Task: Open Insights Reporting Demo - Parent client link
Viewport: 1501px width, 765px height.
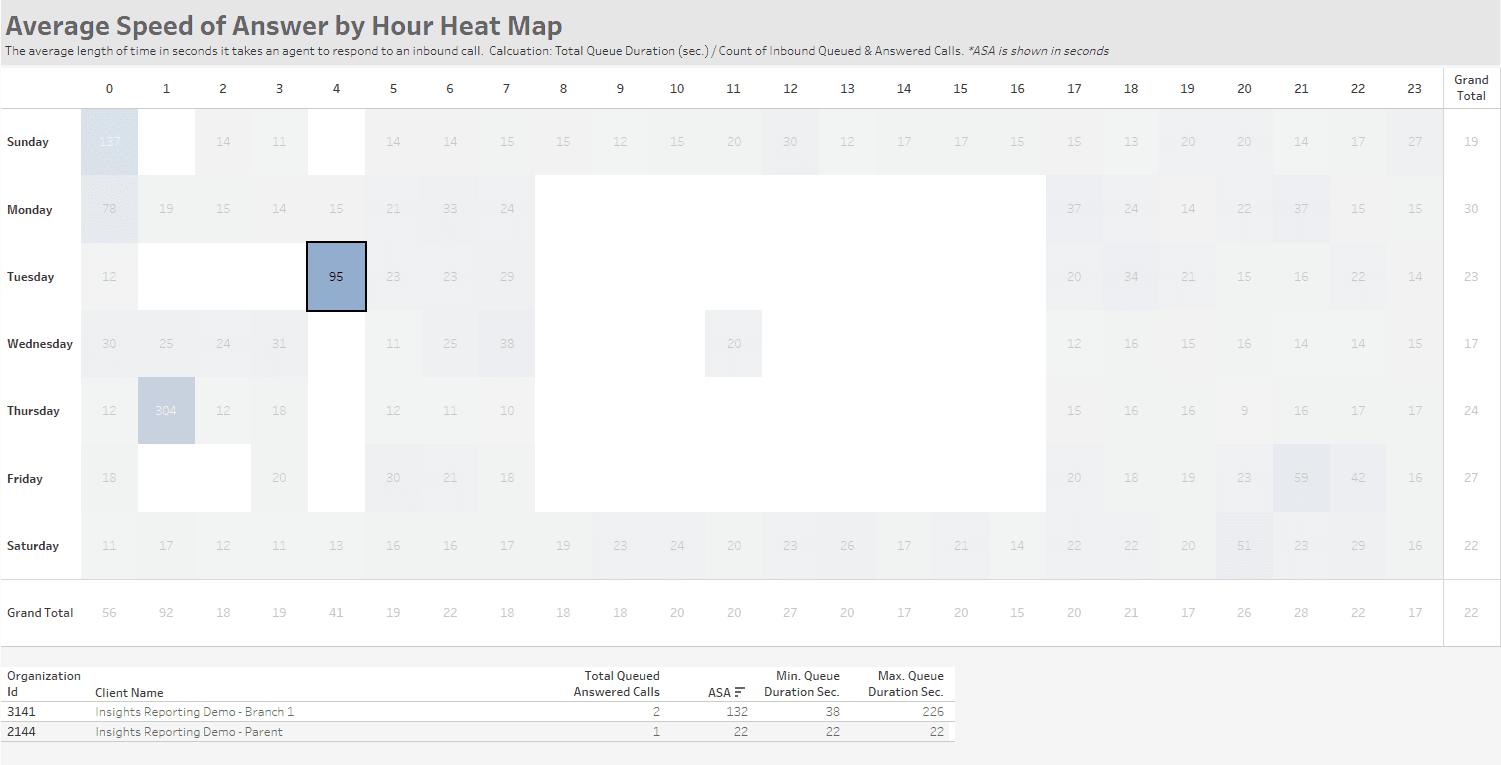Action: coord(191,731)
